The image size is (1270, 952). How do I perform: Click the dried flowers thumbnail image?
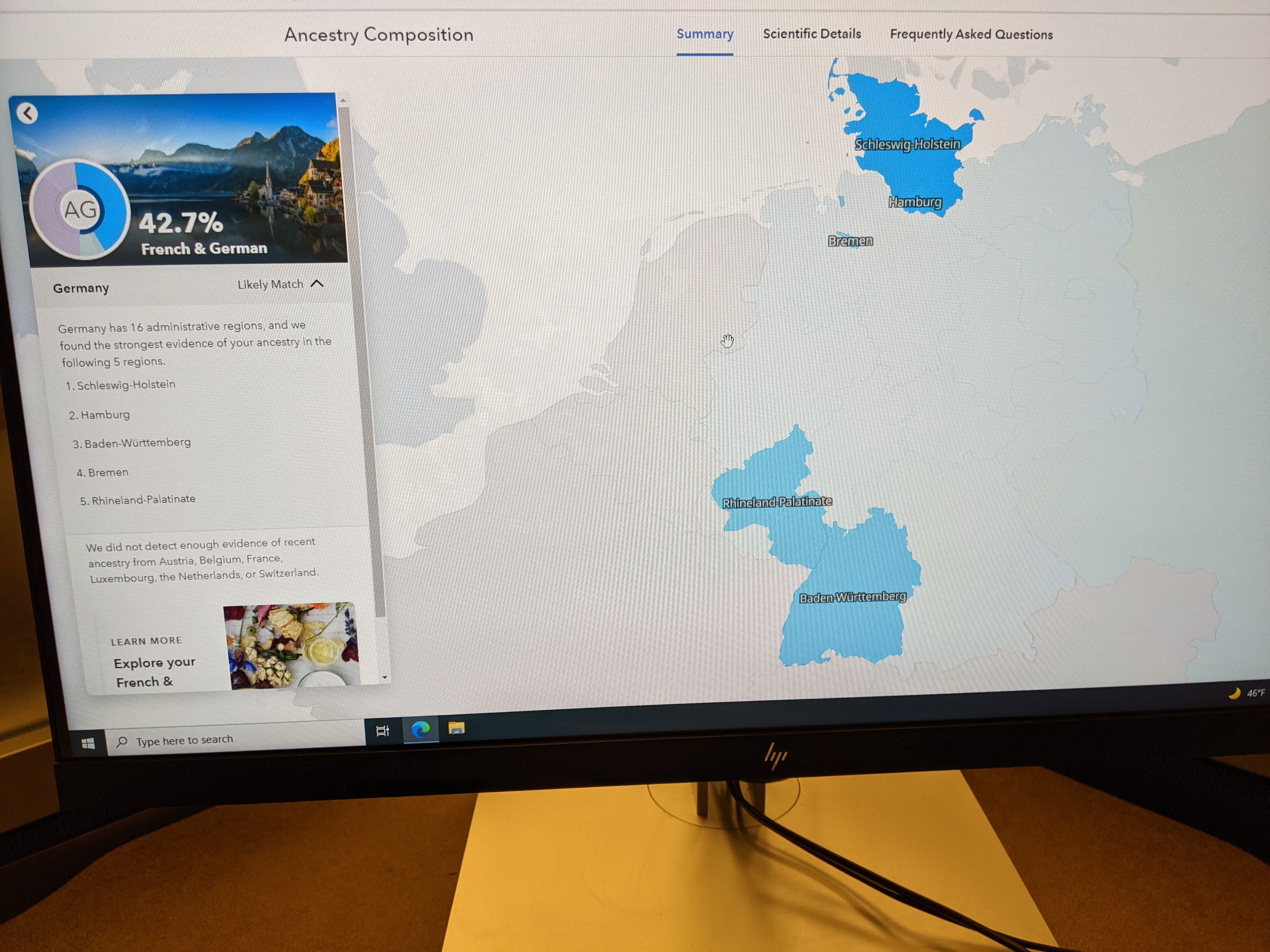point(292,645)
